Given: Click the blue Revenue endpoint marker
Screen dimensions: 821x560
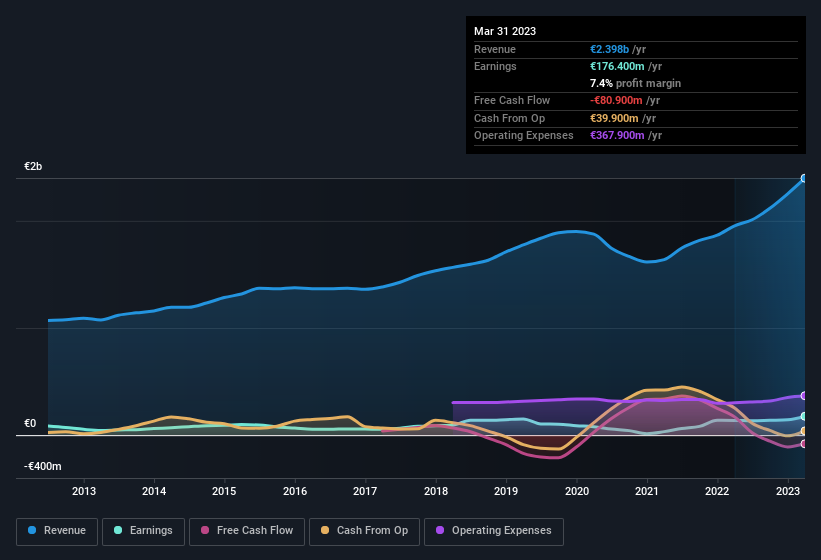Looking at the screenshot, I should tap(804, 178).
